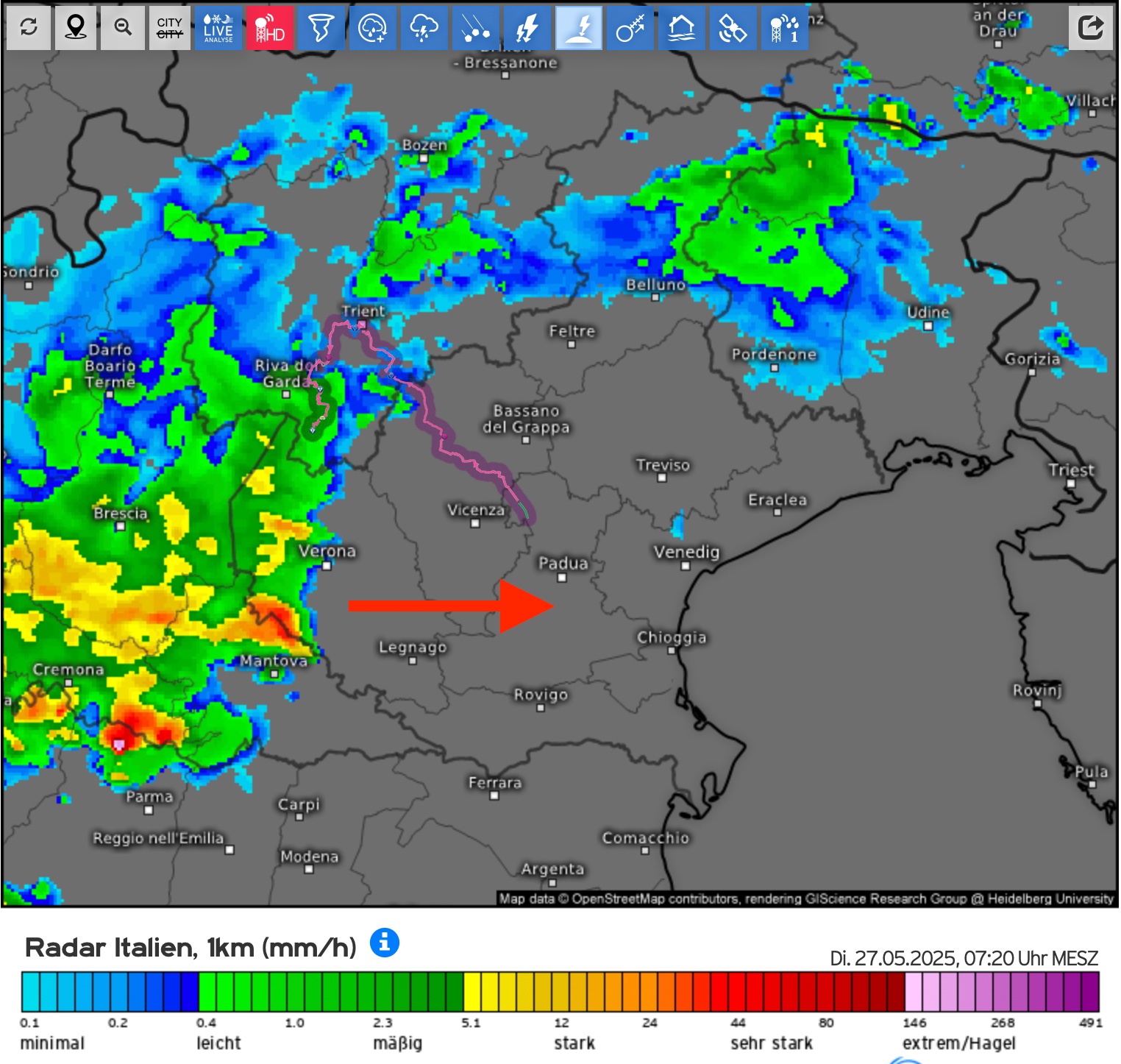This screenshot has width=1121, height=1064.
Task: Click the Reggio nell'Emilia label
Action: [158, 838]
